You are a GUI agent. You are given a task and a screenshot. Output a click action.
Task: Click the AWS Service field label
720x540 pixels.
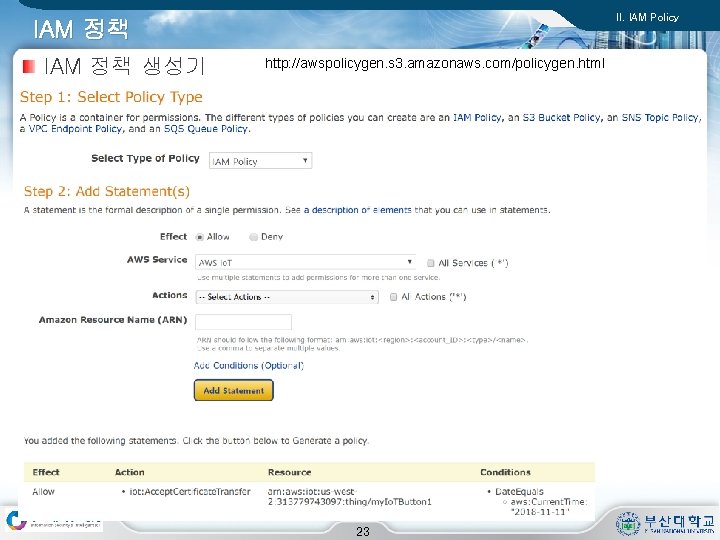point(157,259)
